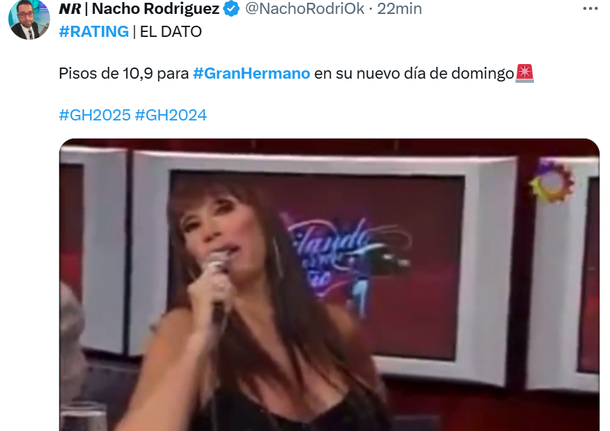Click text 'en su nuevo día de domingo'

414,73
